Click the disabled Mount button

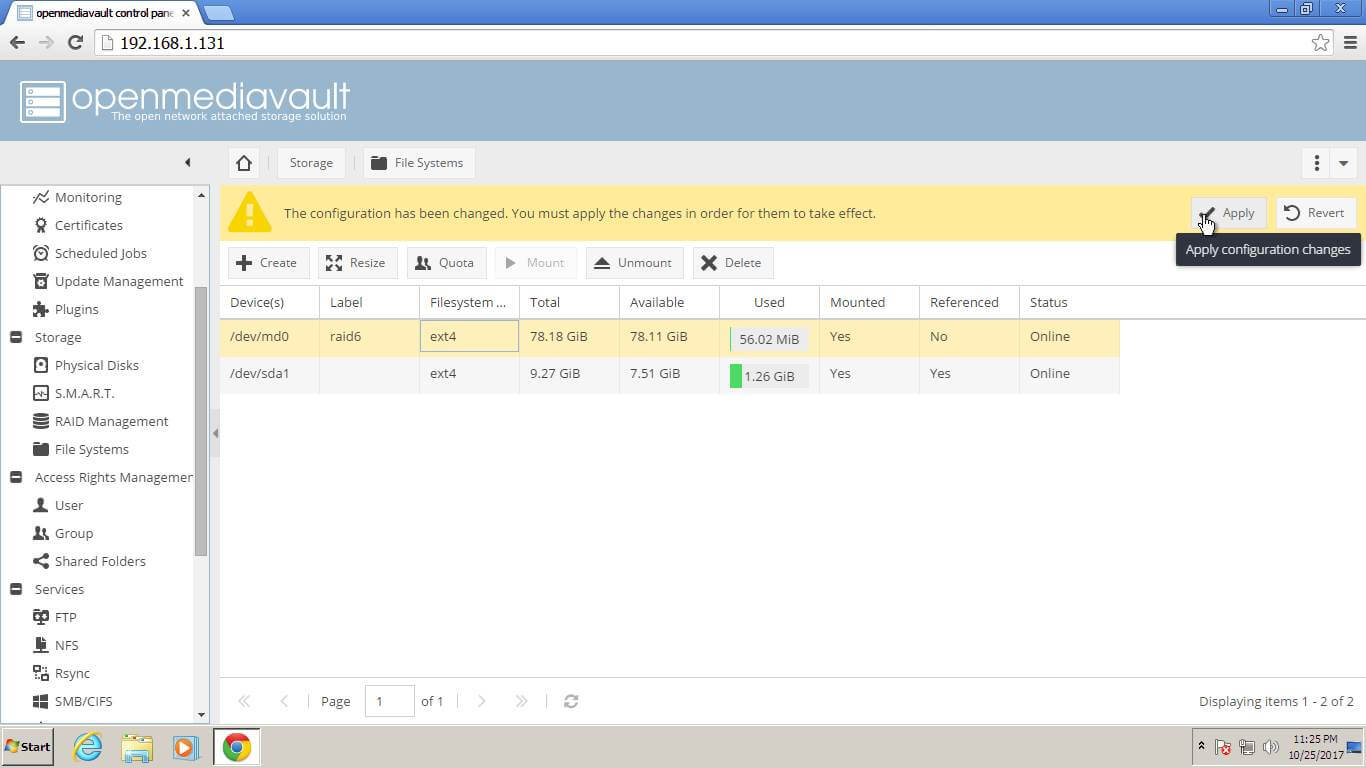tap(535, 263)
